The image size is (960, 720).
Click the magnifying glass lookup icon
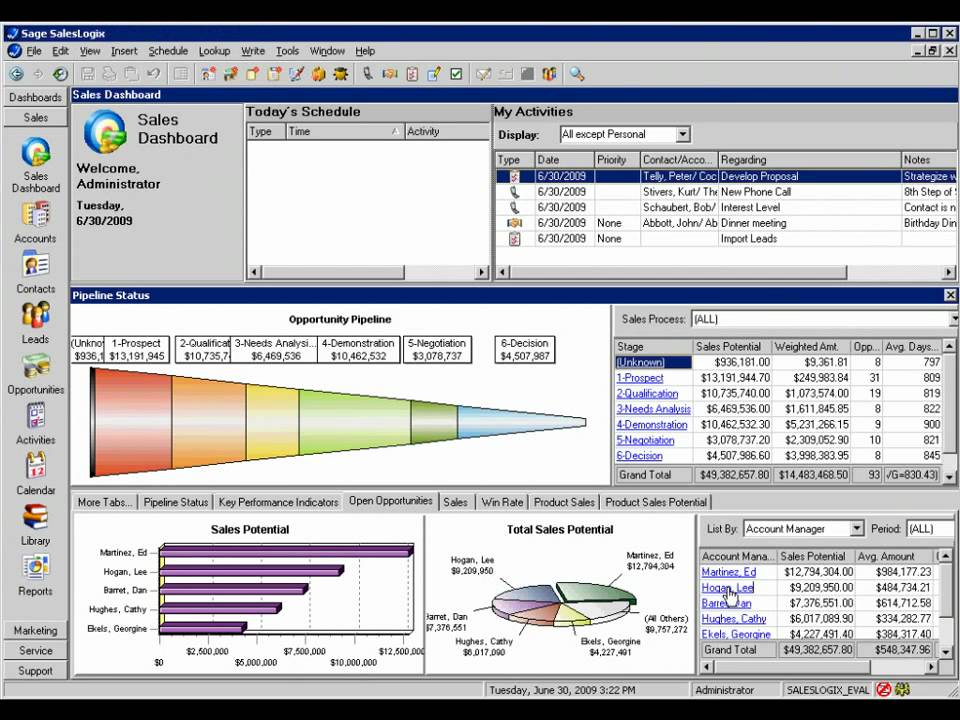pos(576,74)
